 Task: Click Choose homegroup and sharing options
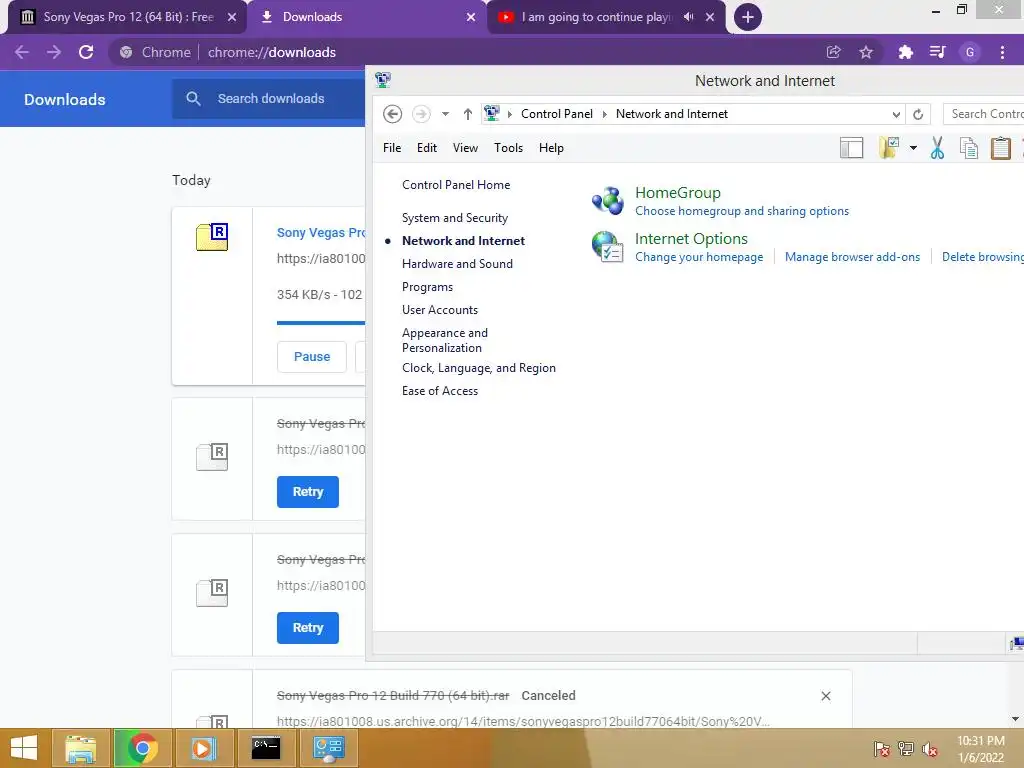pos(742,211)
